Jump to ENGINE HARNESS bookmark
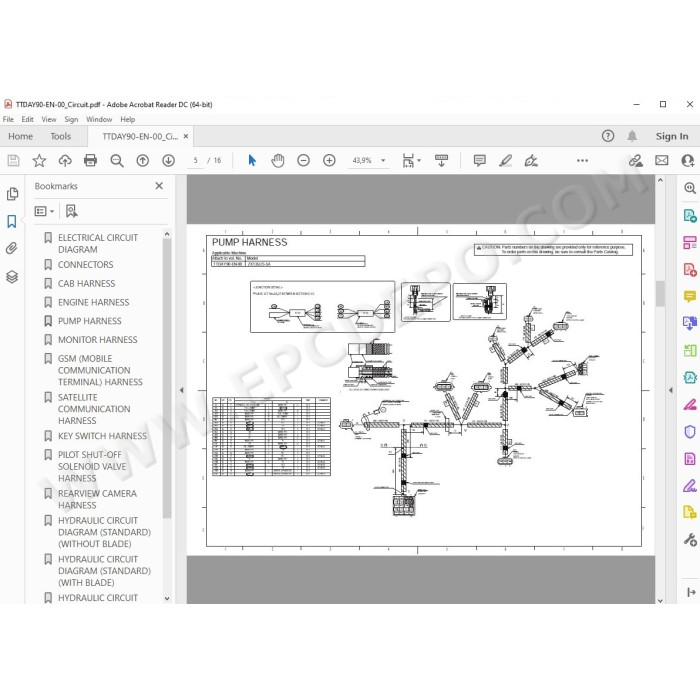Screen dimensions: 700x700 pyautogui.click(x=93, y=302)
